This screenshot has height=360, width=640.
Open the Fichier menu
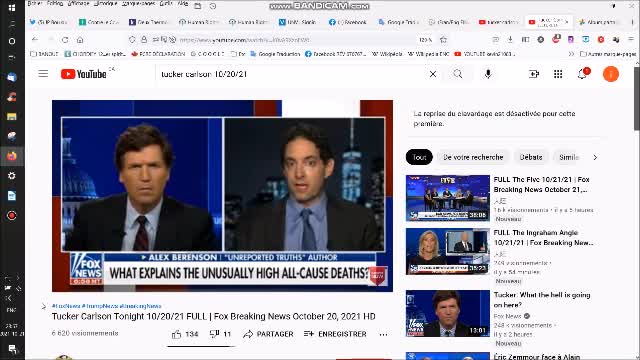coord(35,3)
